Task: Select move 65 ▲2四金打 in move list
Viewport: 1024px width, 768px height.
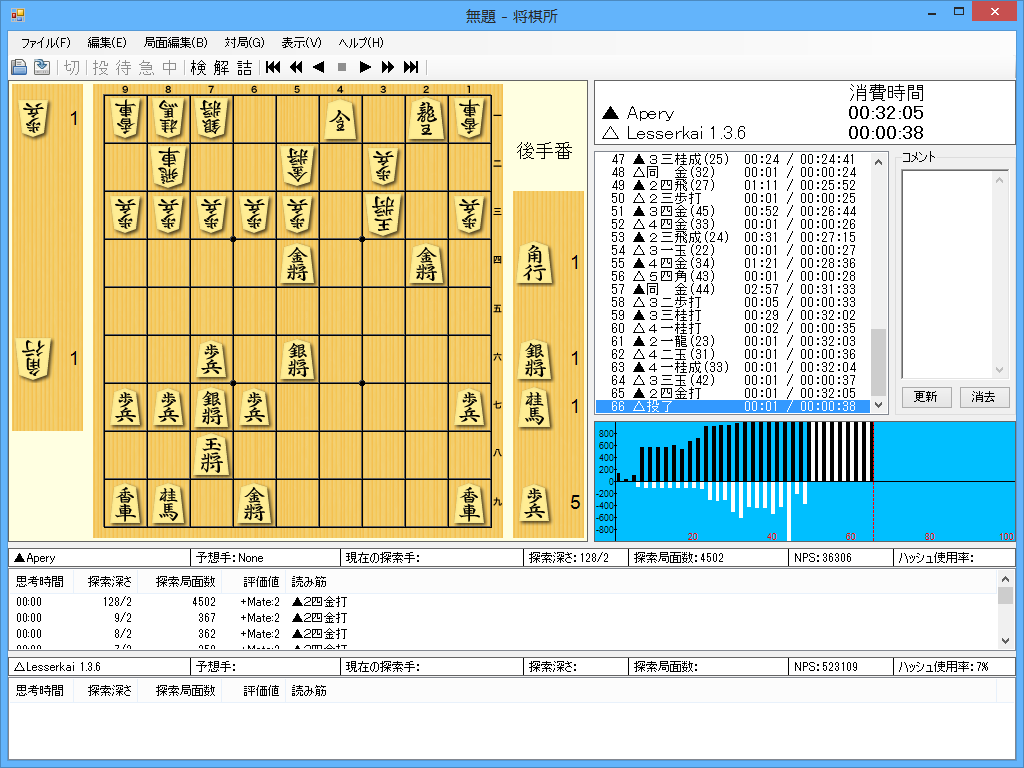Action: (733, 393)
